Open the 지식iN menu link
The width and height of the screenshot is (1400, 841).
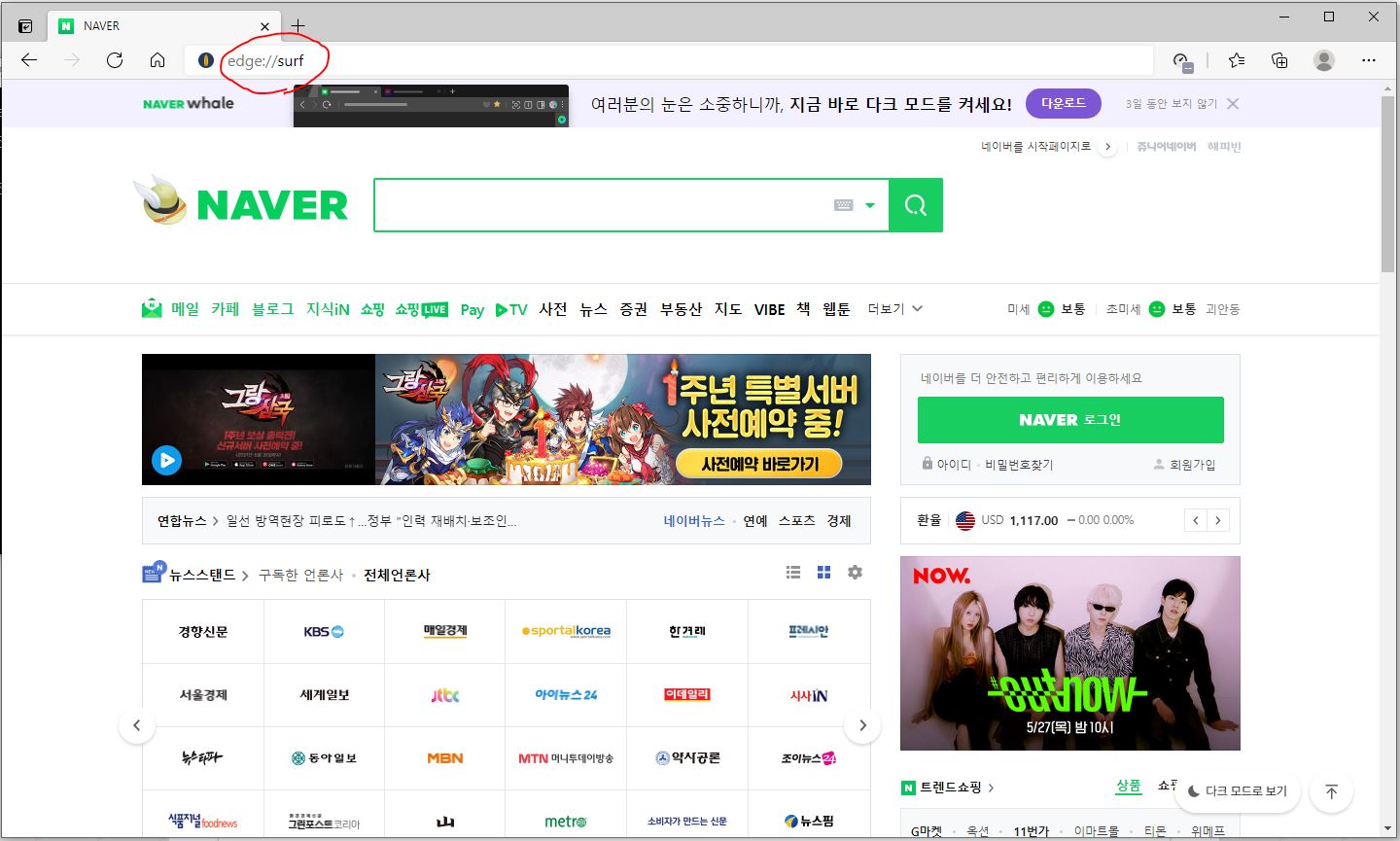coord(328,309)
